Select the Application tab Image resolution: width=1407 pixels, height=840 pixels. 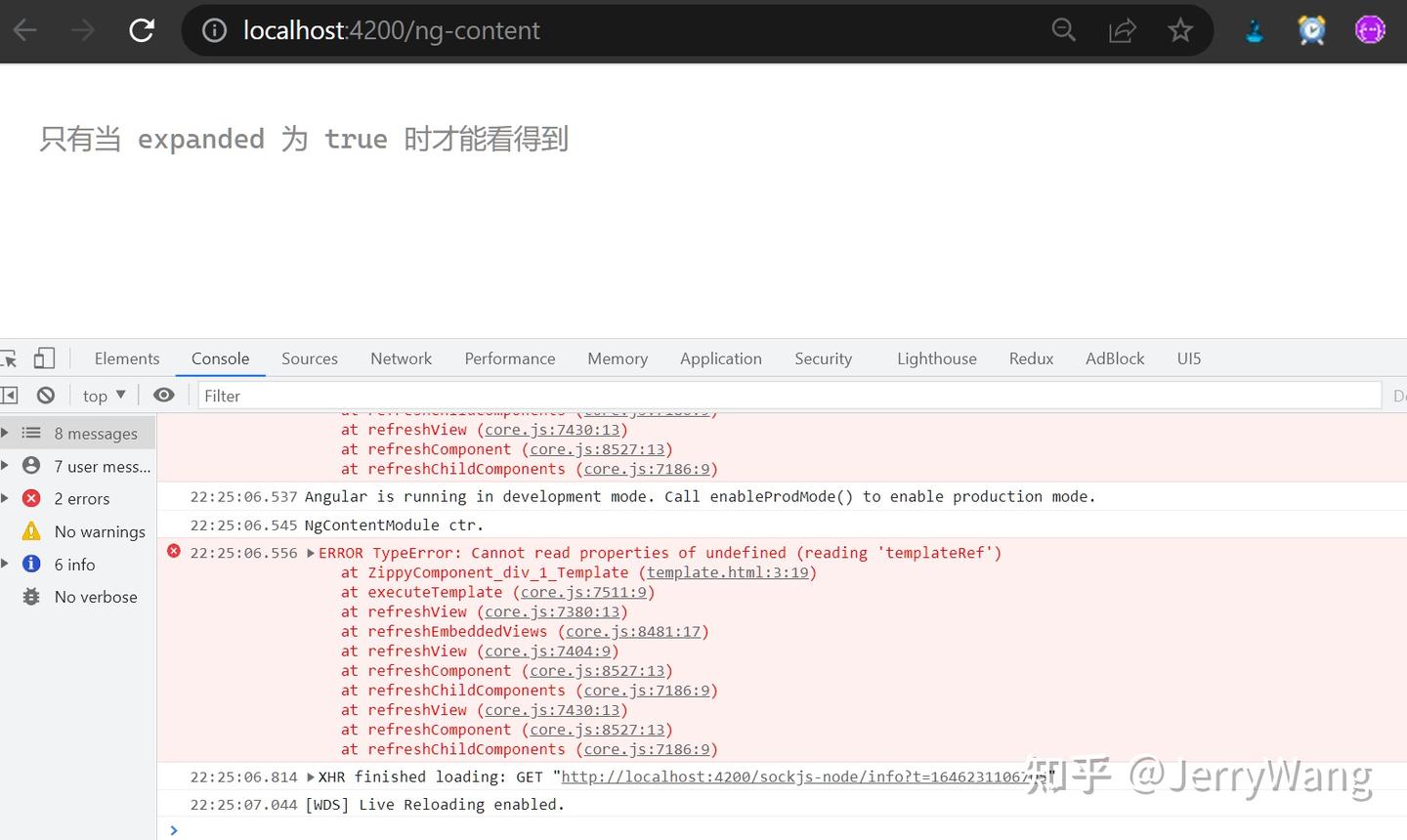pos(721,358)
